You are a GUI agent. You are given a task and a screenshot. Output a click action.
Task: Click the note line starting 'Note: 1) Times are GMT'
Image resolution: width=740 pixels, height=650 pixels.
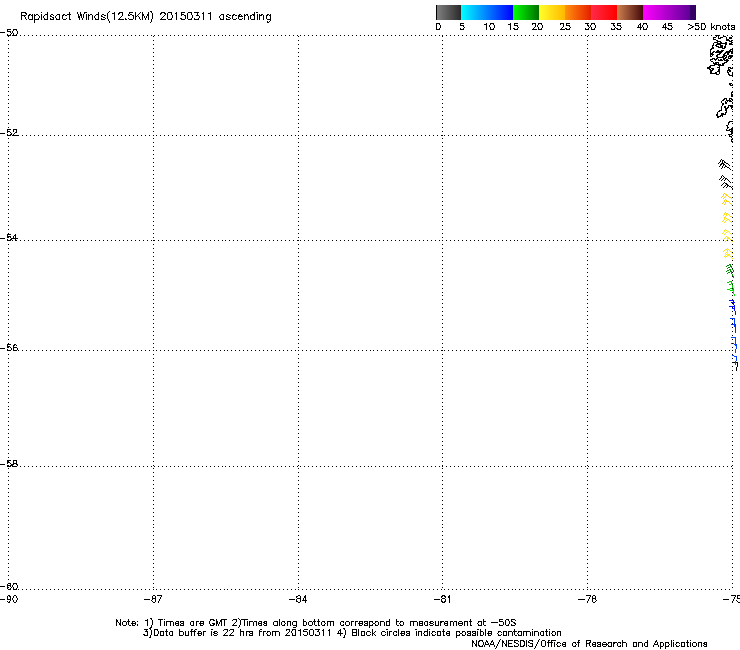tap(316, 623)
